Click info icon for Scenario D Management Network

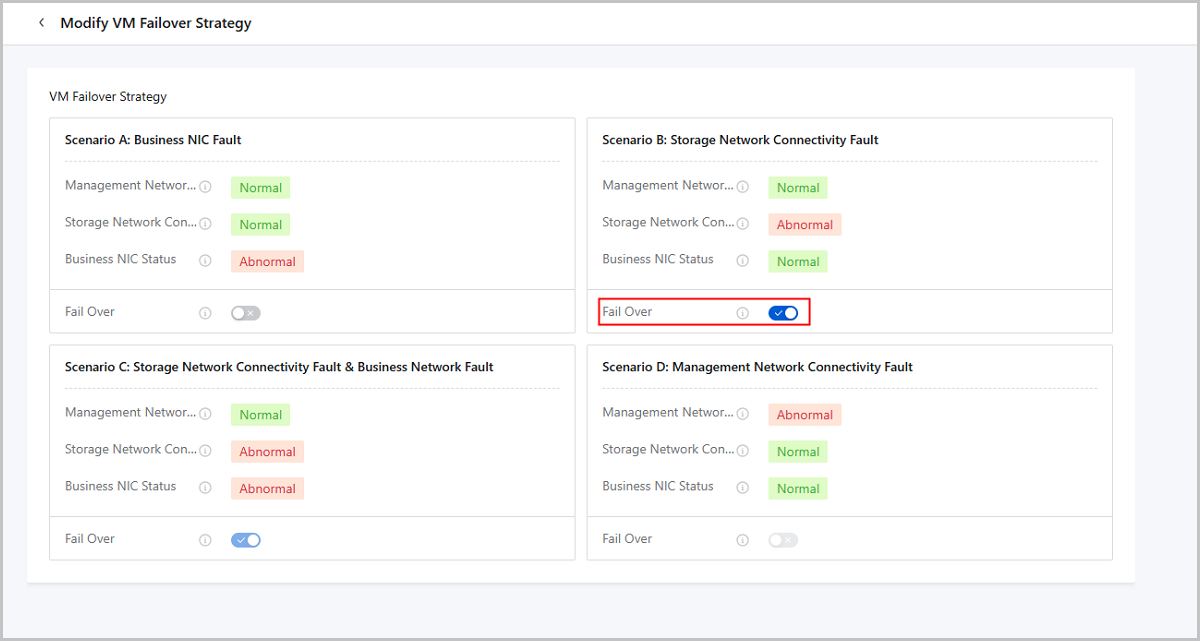(x=742, y=414)
